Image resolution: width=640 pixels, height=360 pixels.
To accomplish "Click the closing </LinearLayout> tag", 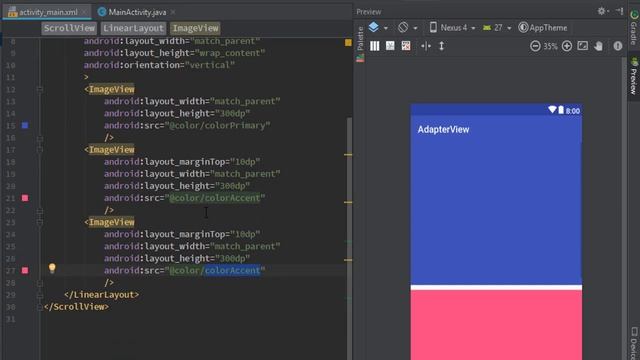I will pos(102,295).
